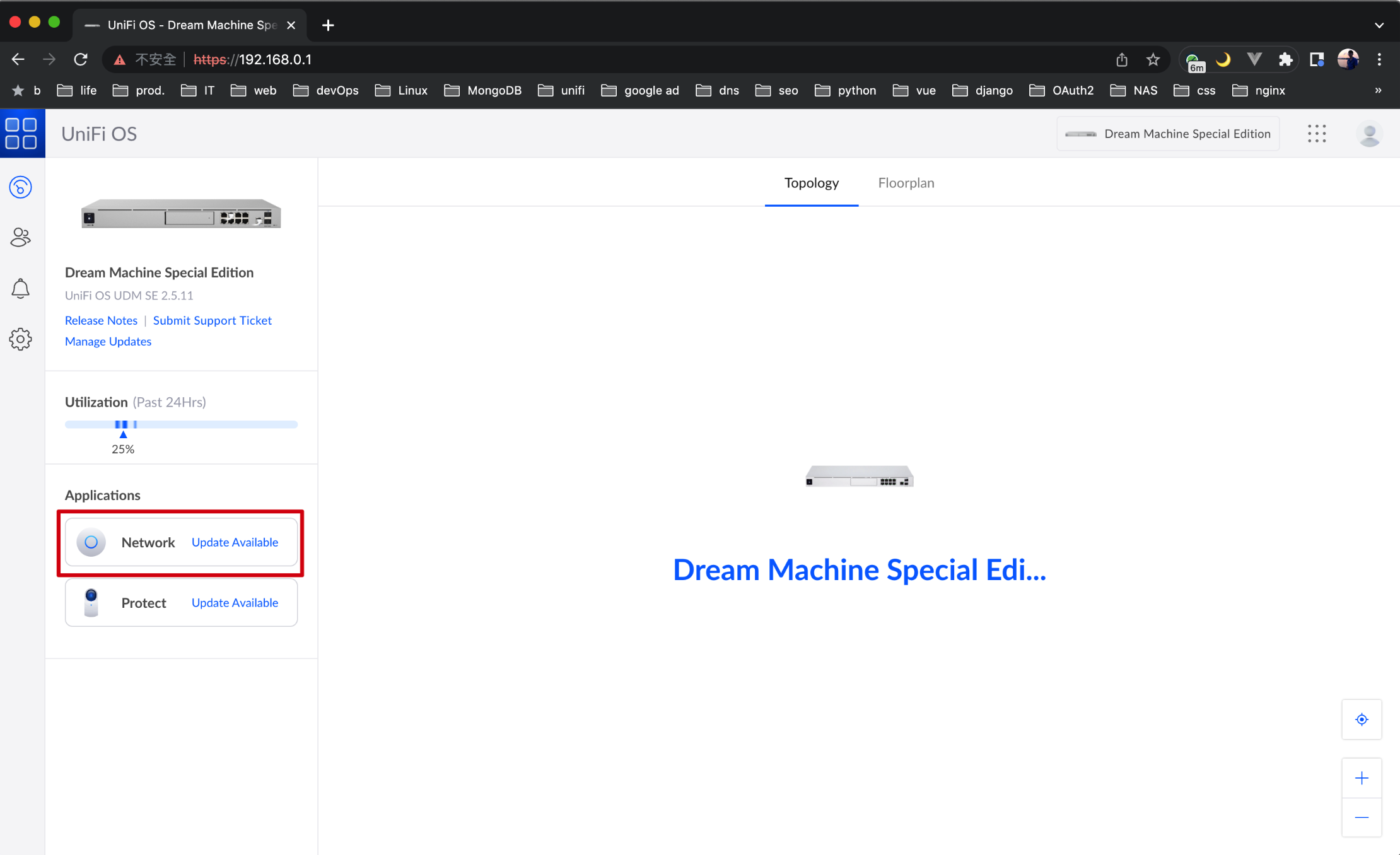Open the Release Notes link
The height and width of the screenshot is (855, 1400).
click(x=101, y=320)
